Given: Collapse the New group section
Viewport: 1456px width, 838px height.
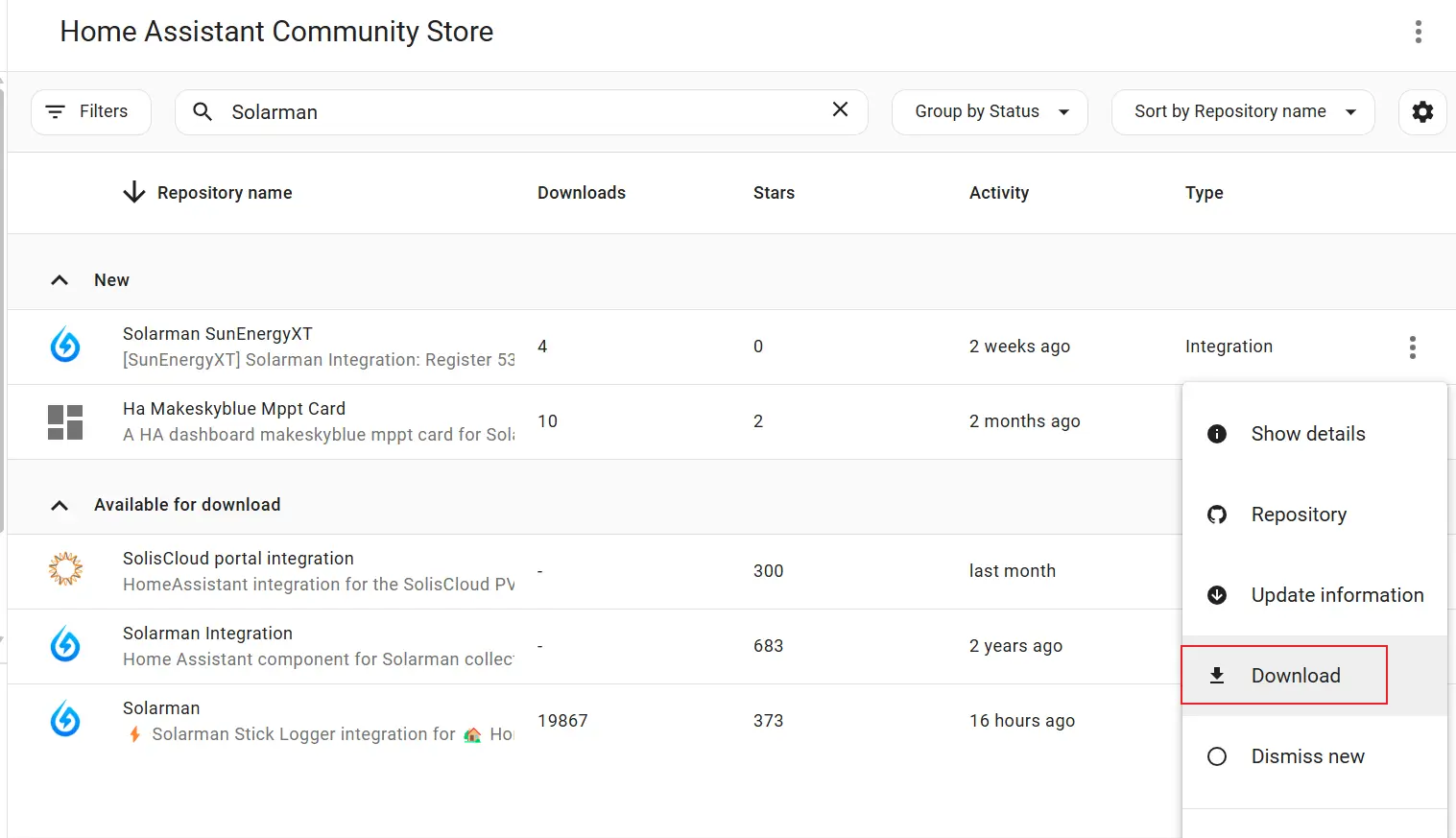Looking at the screenshot, I should pyautogui.click(x=60, y=280).
